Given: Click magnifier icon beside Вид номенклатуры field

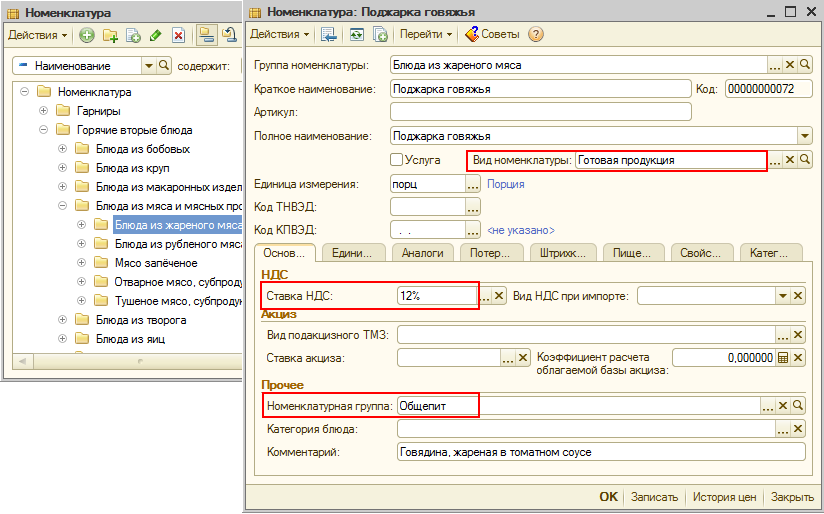Looking at the screenshot, I should click(x=804, y=160).
